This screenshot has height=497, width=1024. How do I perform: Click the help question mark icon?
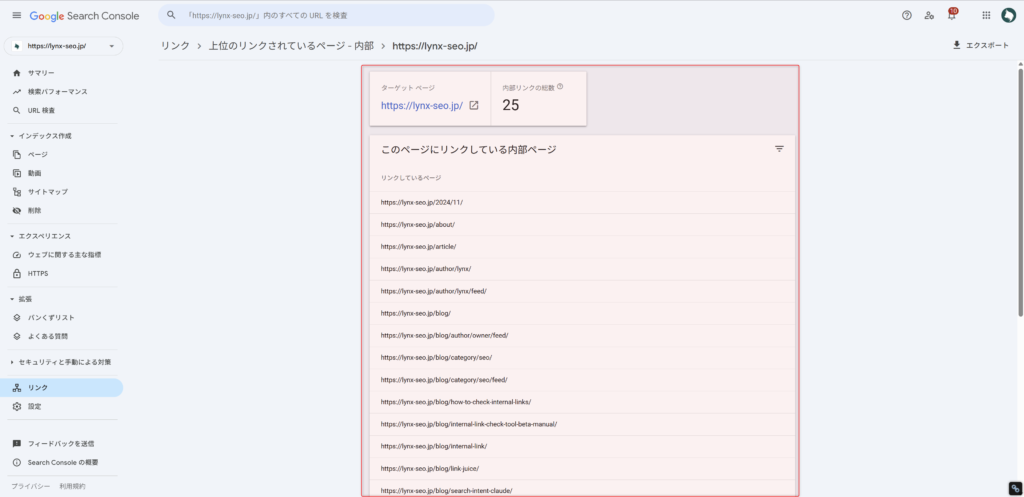pos(906,15)
